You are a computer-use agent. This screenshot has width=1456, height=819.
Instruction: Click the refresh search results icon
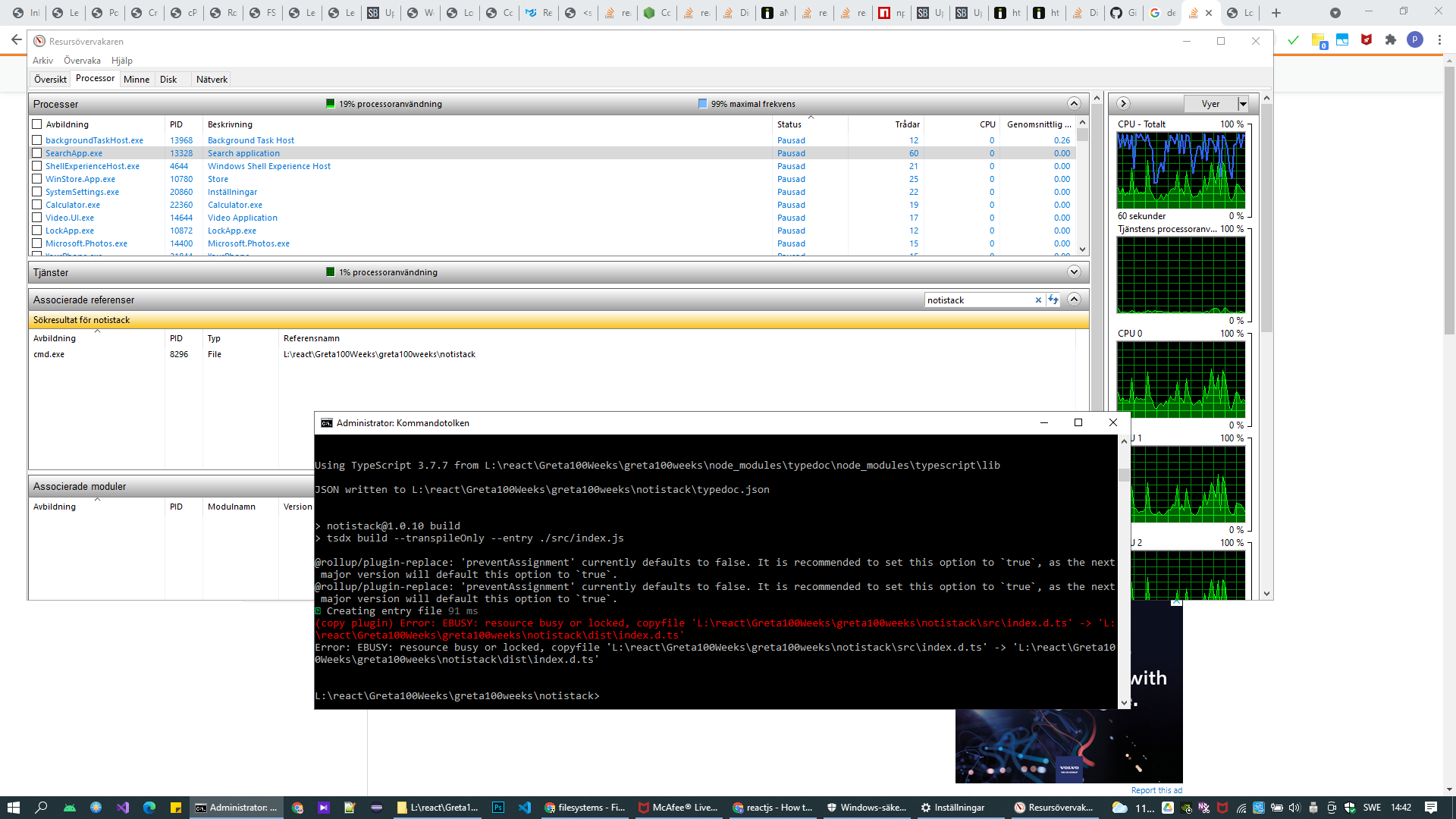(1053, 300)
